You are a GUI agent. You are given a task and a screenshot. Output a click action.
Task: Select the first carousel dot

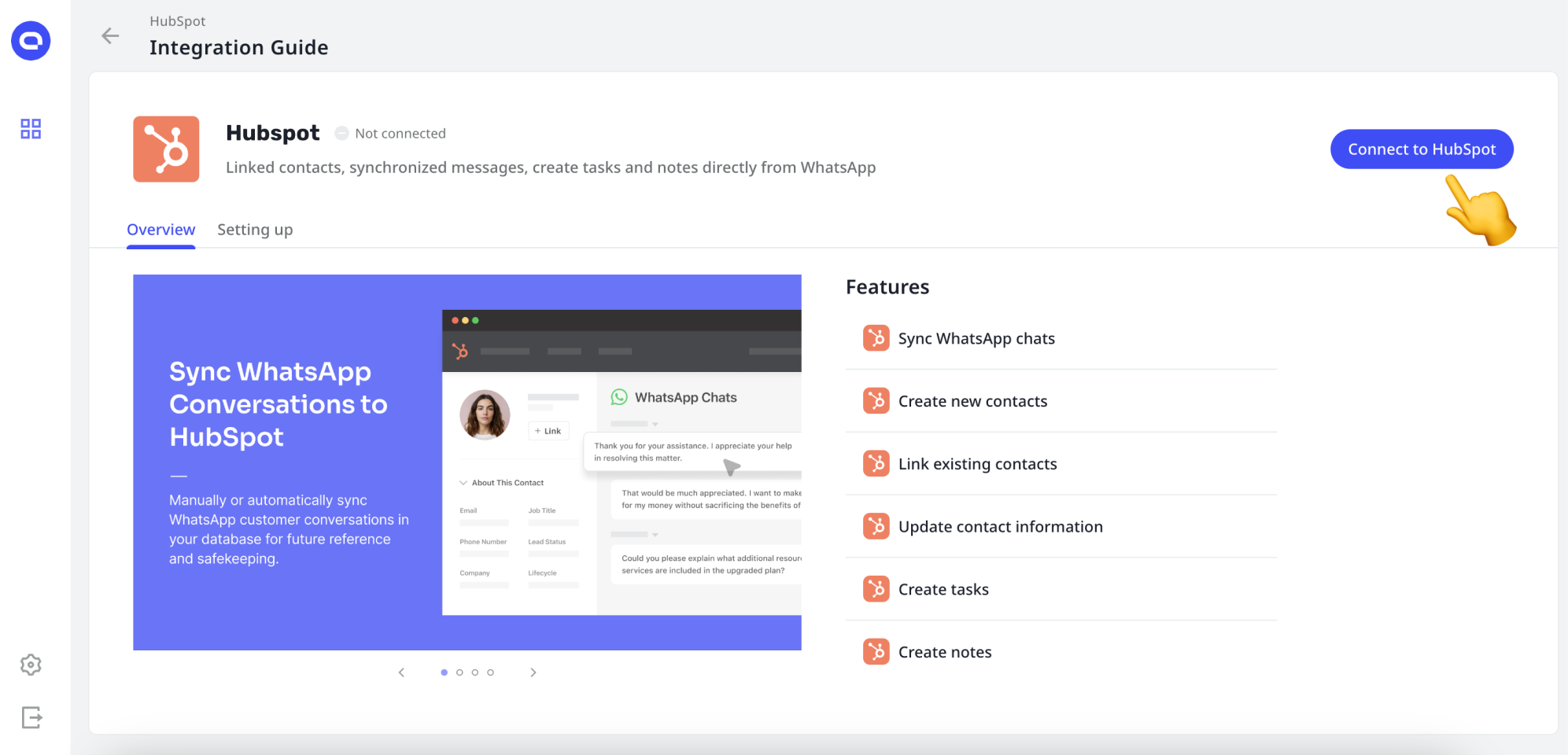click(x=445, y=672)
